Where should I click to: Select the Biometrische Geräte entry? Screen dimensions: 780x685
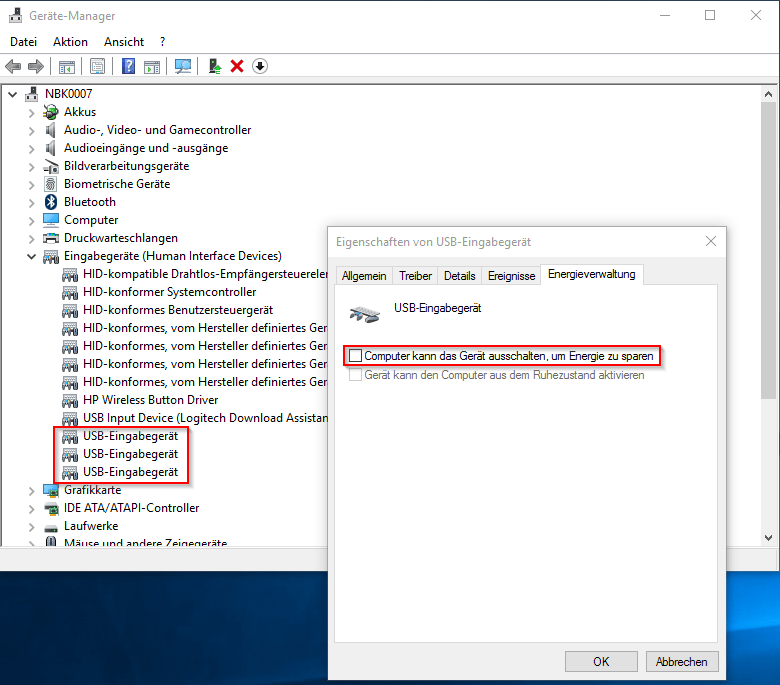click(117, 184)
